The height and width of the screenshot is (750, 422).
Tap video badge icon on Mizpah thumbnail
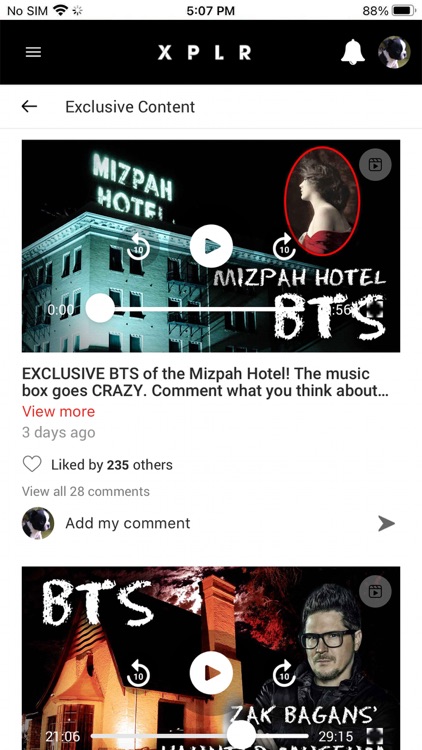[375, 165]
